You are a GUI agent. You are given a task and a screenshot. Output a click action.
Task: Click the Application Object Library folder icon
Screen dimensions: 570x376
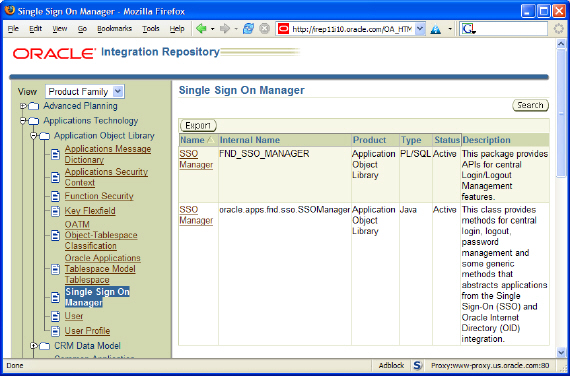(x=44, y=136)
